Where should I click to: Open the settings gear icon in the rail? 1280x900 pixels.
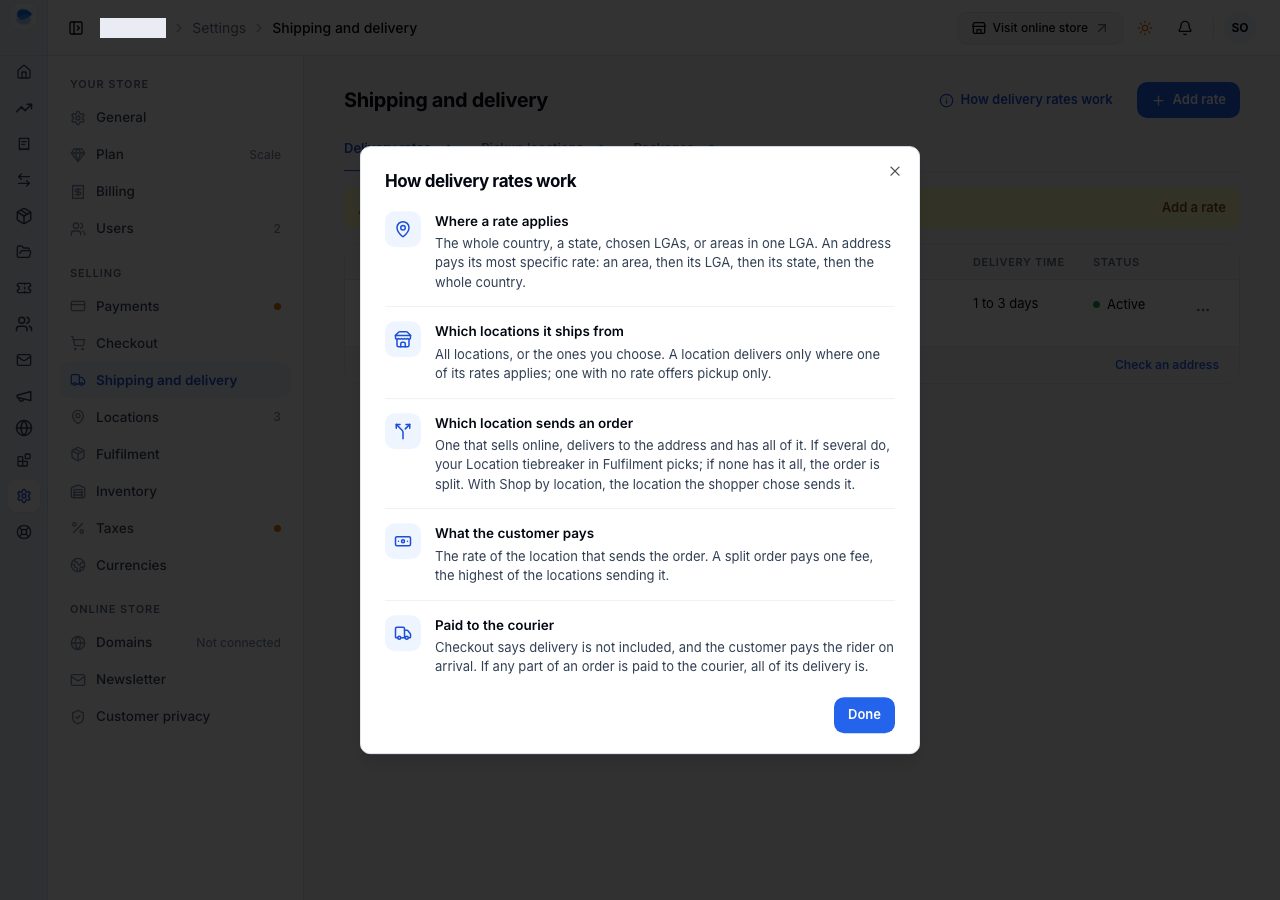click(24, 496)
